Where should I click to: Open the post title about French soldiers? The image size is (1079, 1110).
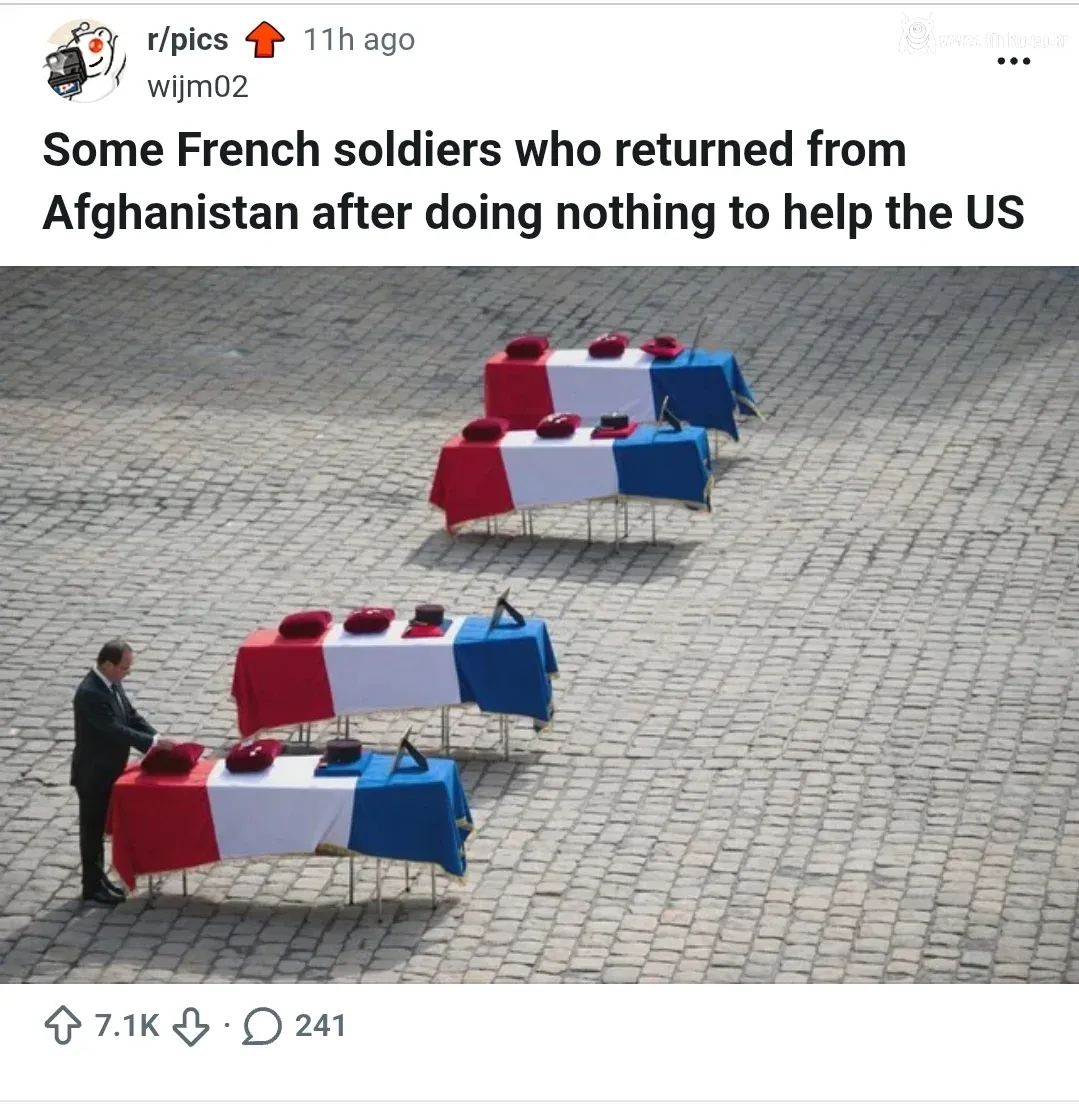(533, 181)
